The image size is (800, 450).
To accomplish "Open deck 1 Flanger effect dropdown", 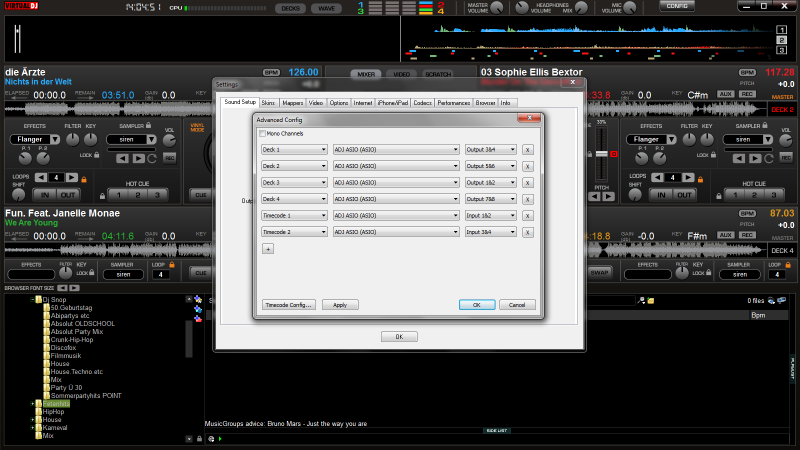I will click(x=55, y=139).
